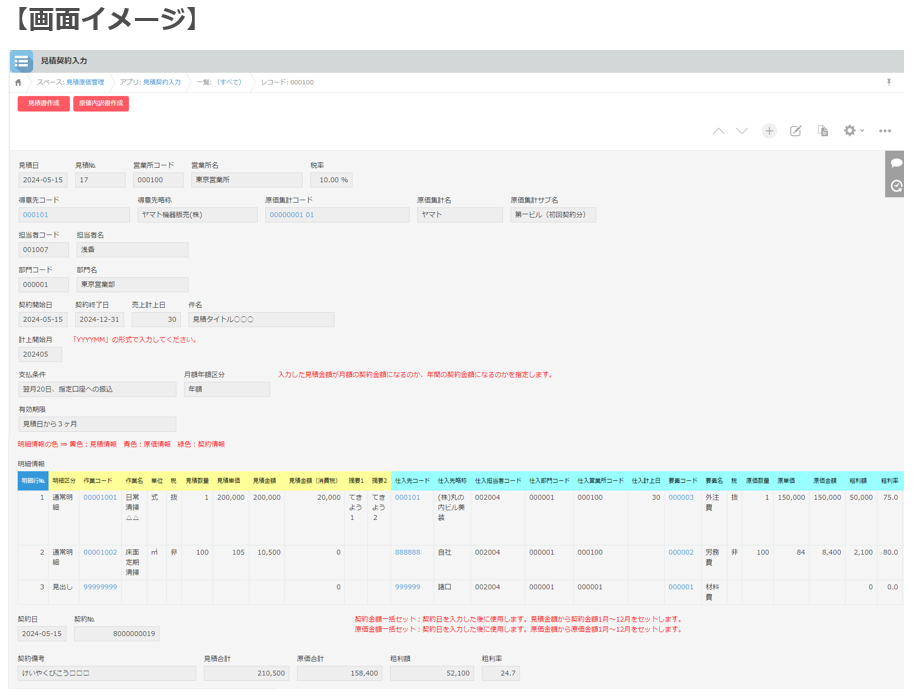
Task: Open the comments panel speech bubble
Action: point(896,163)
